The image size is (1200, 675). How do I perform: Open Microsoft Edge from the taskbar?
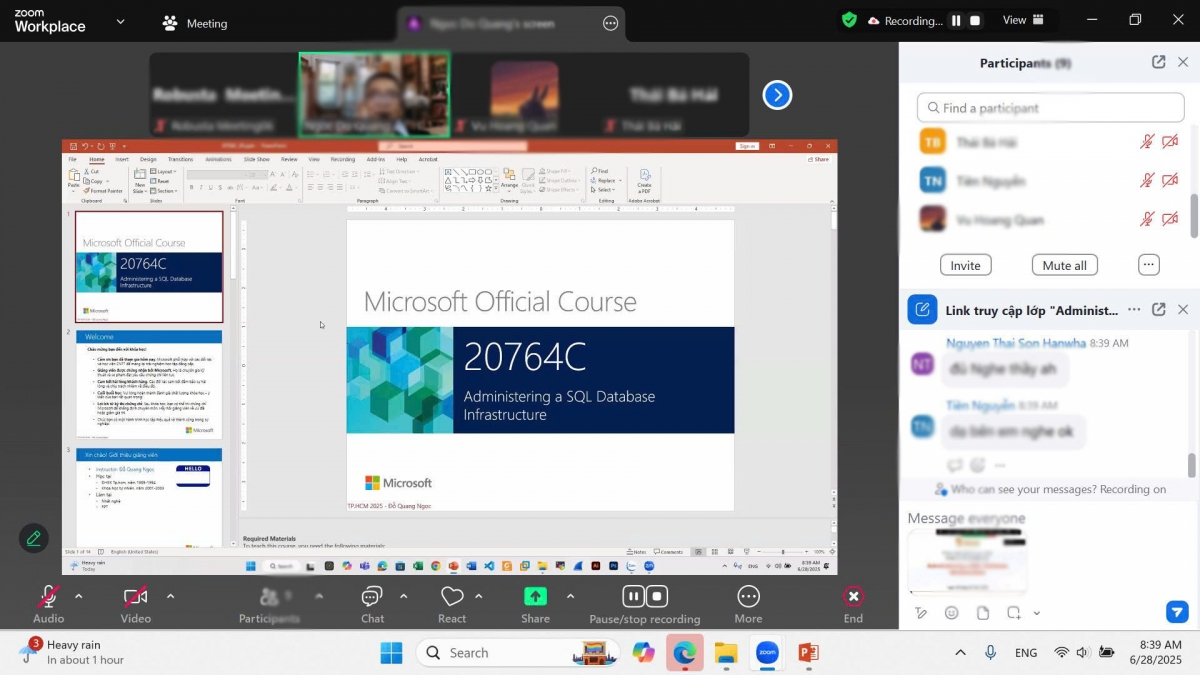point(685,653)
